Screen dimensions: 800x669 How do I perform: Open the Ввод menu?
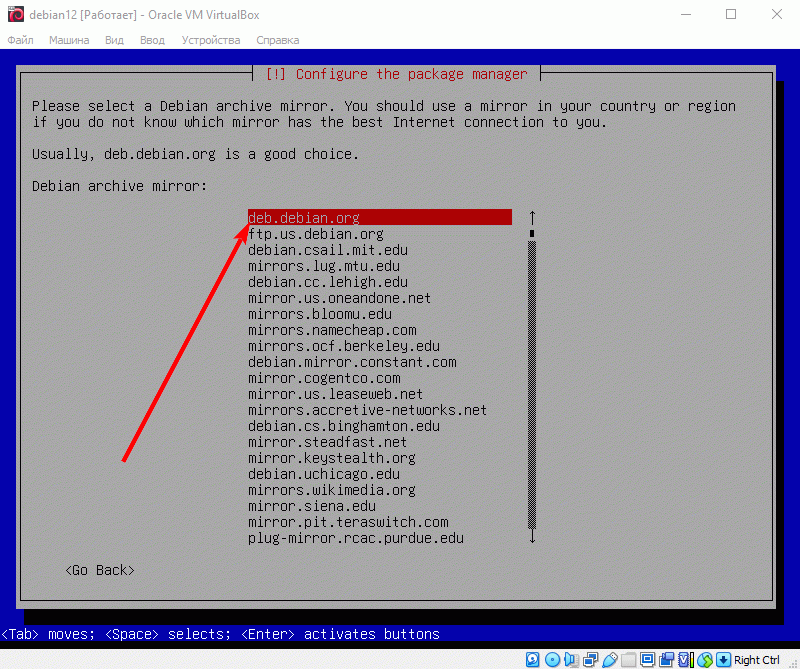pyautogui.click(x=152, y=40)
